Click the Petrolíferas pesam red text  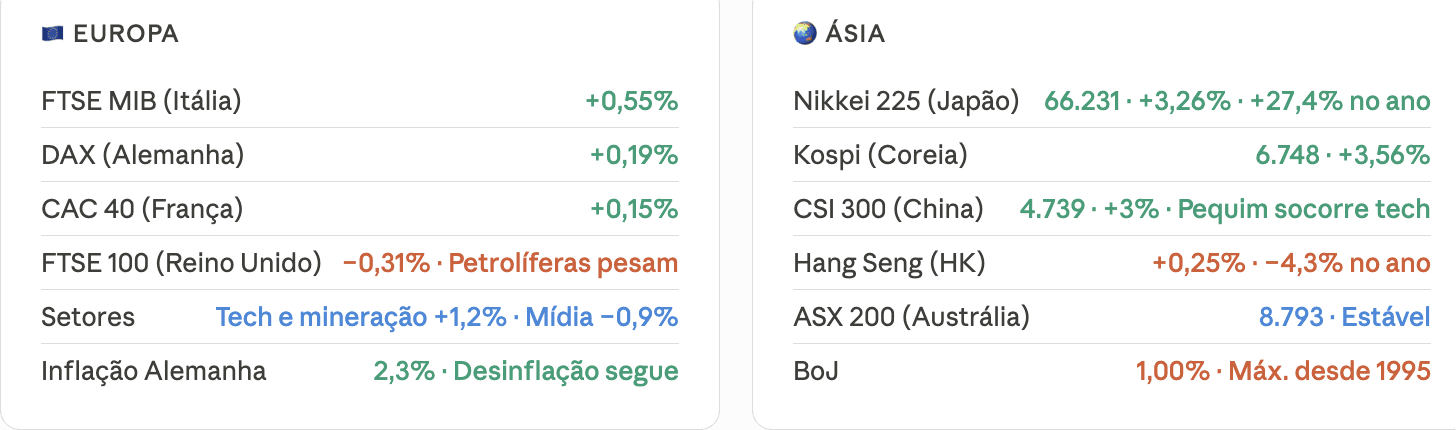click(x=563, y=263)
